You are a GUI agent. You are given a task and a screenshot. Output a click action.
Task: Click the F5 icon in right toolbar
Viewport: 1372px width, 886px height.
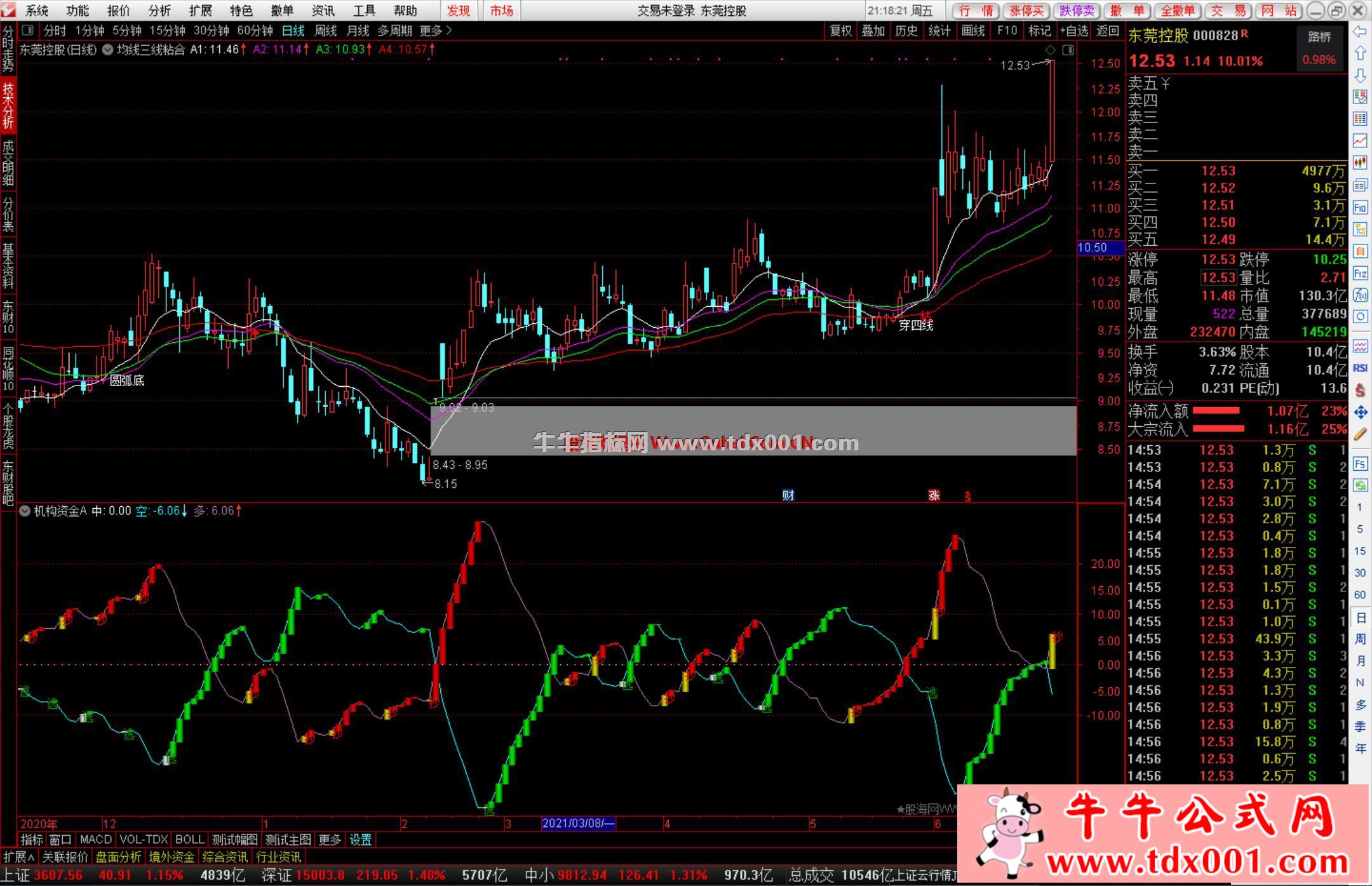1360,464
